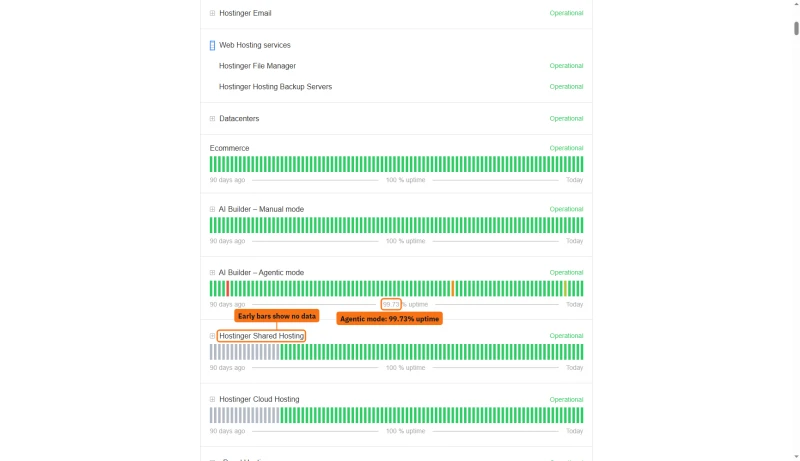Viewport: 800px width, 461px height.
Task: Click the Datacenters label
Action: tap(239, 118)
